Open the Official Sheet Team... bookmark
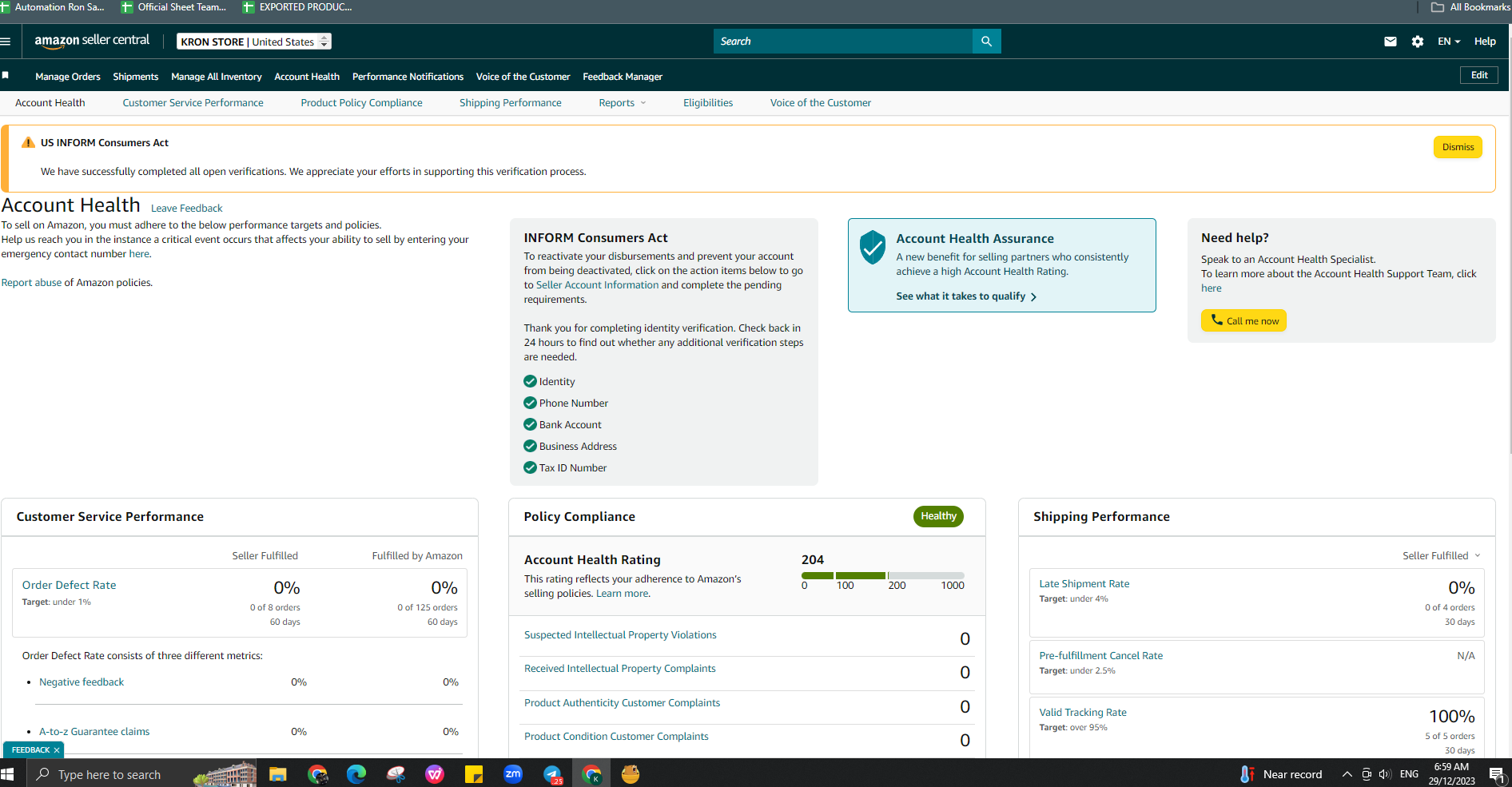The width and height of the screenshot is (1512, 787). (173, 7)
